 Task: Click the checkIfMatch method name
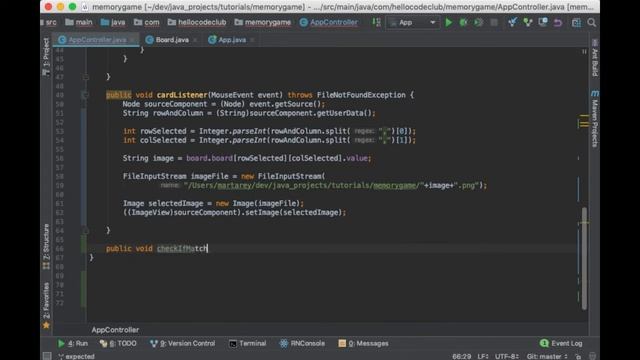(x=182, y=248)
